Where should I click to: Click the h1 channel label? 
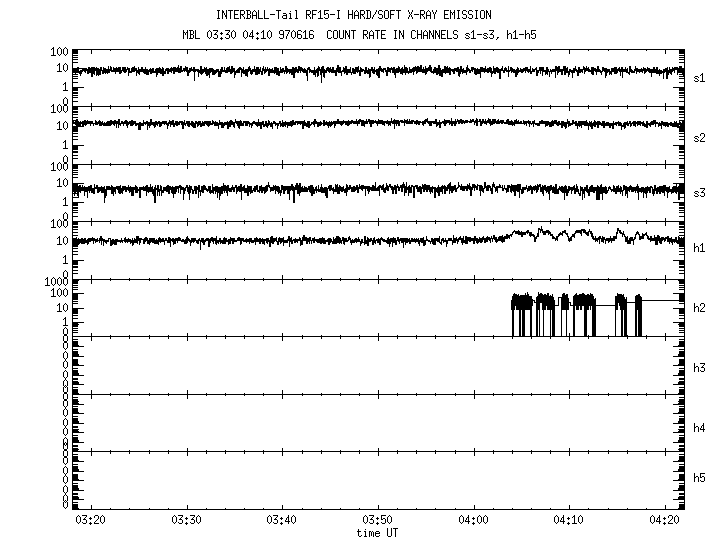pyautogui.click(x=700, y=247)
